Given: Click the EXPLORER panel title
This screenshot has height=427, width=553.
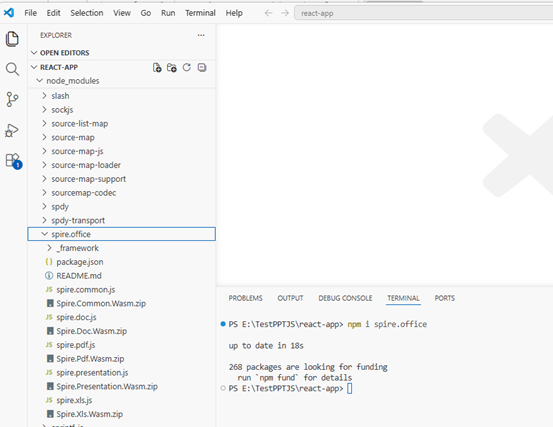Looking at the screenshot, I should coord(56,35).
